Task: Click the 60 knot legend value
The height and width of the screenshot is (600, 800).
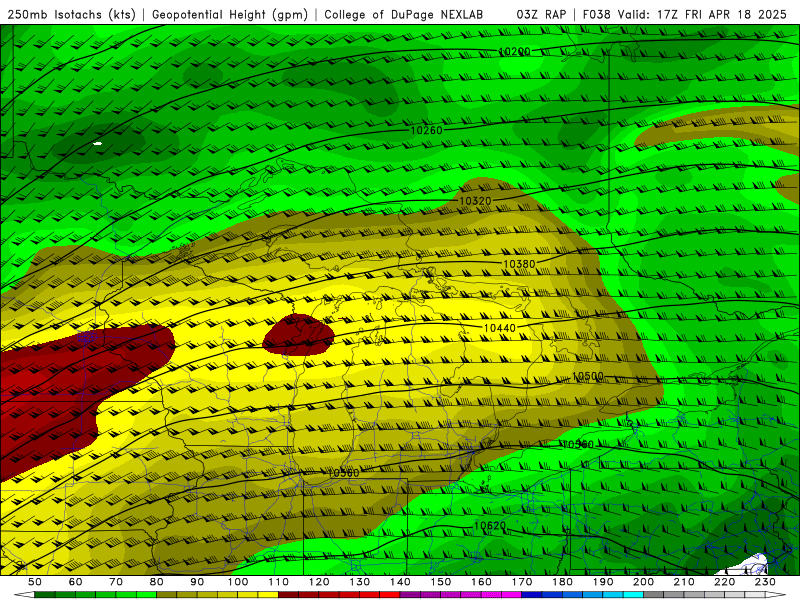Action: (x=76, y=582)
